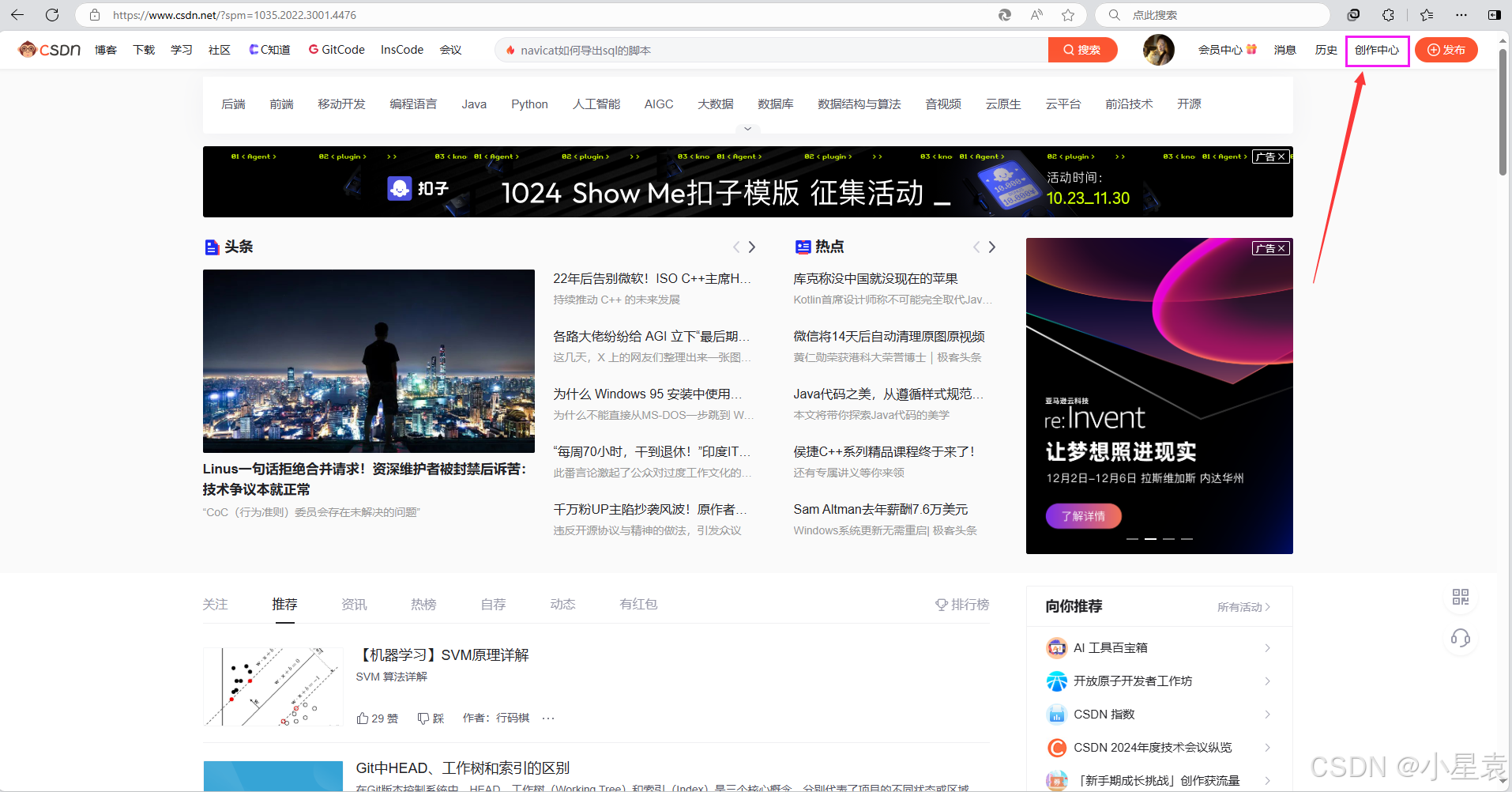The height and width of the screenshot is (792, 1512).
Task: Open the favorites list icon
Action: pyautogui.click(x=1427, y=15)
